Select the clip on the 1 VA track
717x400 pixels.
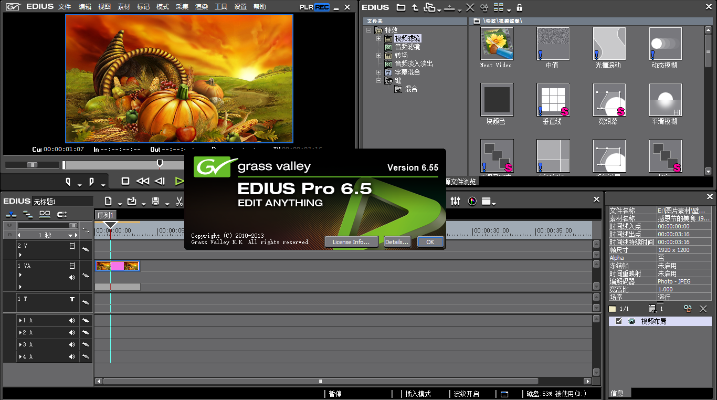pyautogui.click(x=117, y=266)
